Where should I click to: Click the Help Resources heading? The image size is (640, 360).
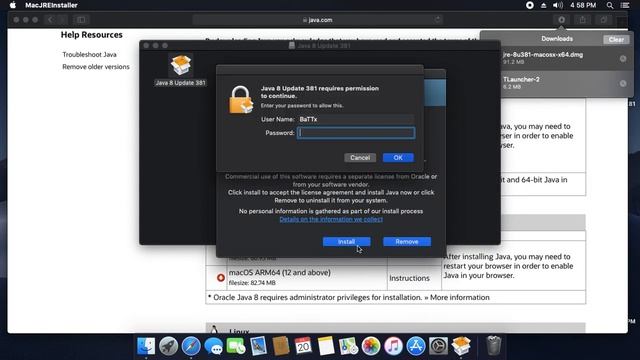pos(91,35)
